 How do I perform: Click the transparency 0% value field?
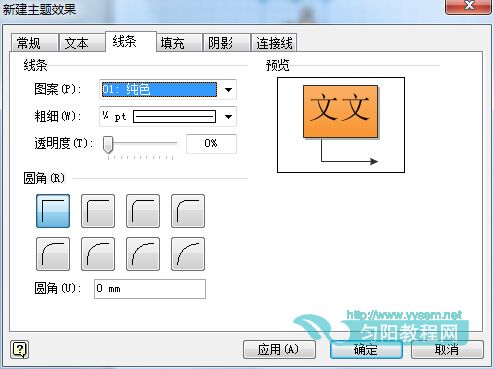(x=211, y=144)
